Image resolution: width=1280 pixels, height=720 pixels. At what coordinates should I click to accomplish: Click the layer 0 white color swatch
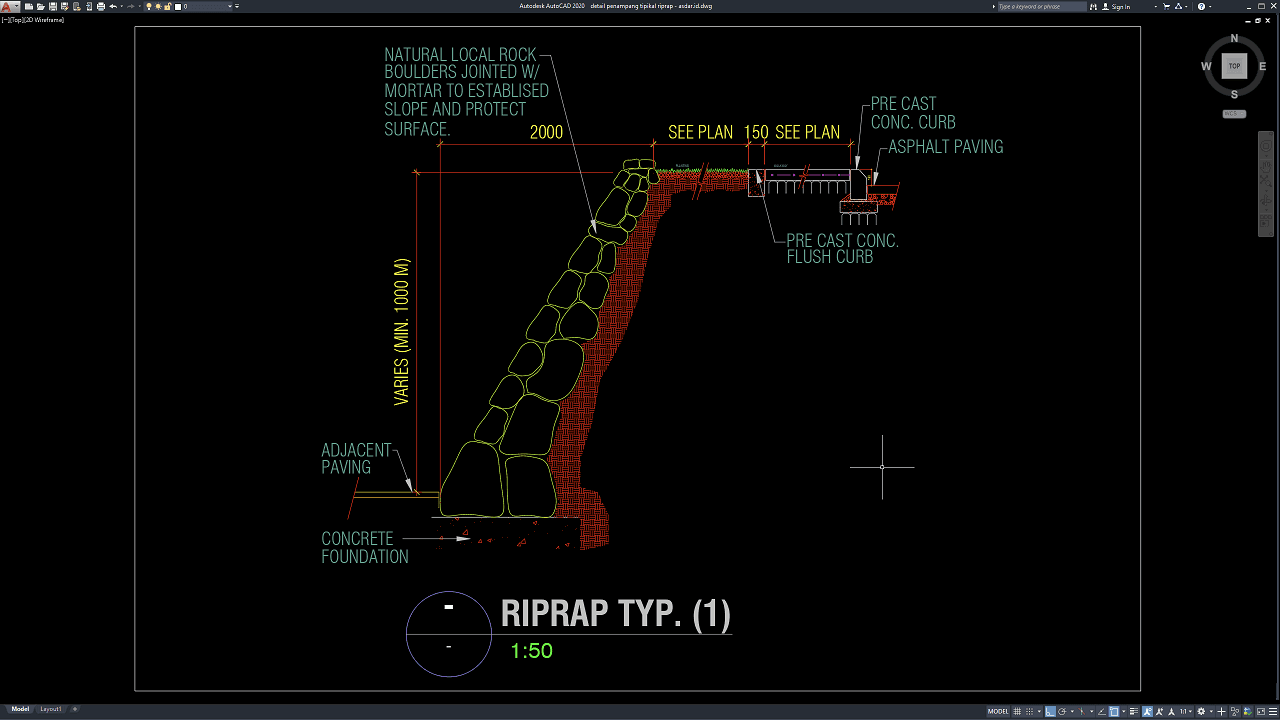click(x=178, y=6)
